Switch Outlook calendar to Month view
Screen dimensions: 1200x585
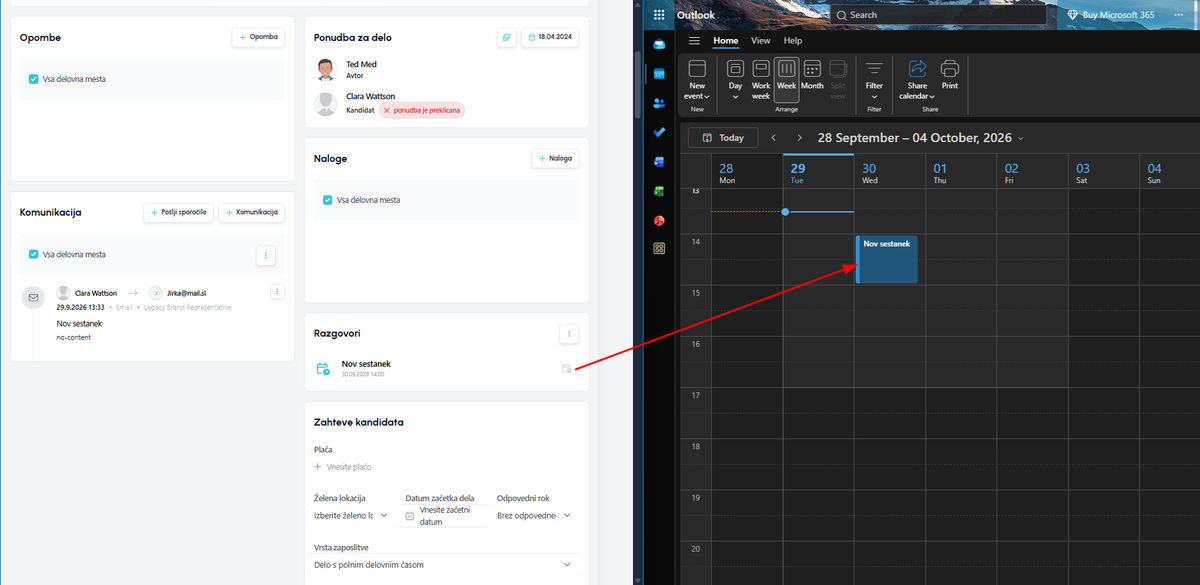[x=812, y=79]
